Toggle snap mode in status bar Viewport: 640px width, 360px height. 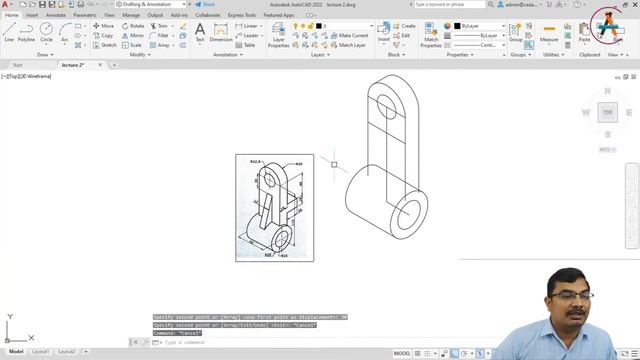click(x=427, y=353)
